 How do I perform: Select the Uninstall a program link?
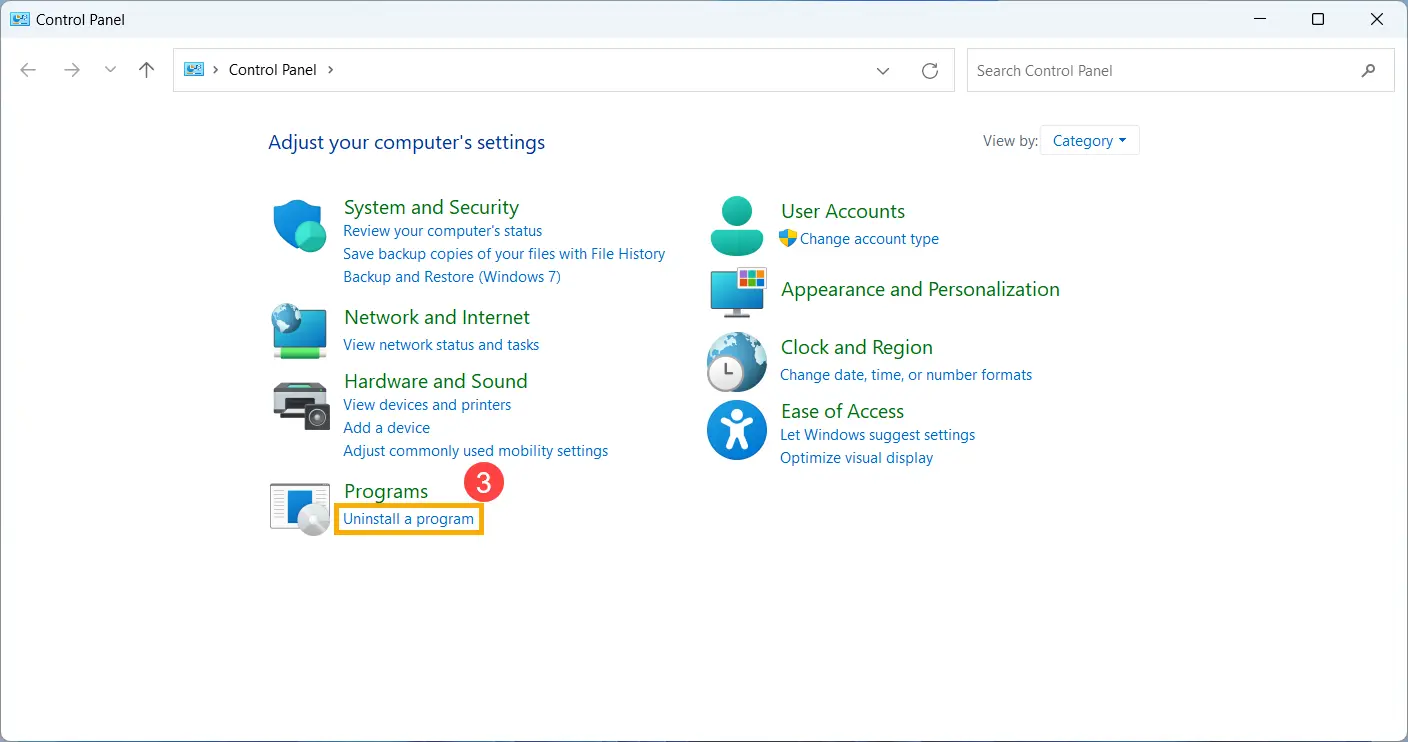[408, 519]
